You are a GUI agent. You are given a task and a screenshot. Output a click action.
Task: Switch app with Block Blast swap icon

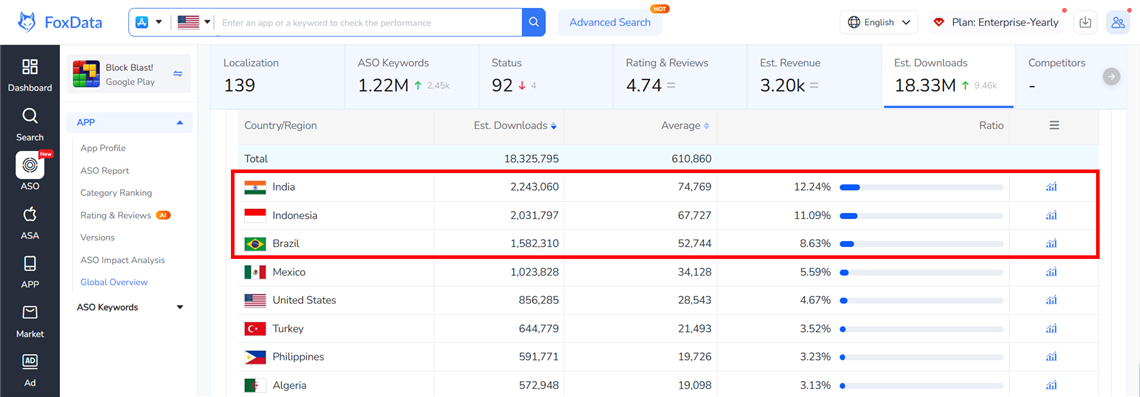(x=178, y=73)
